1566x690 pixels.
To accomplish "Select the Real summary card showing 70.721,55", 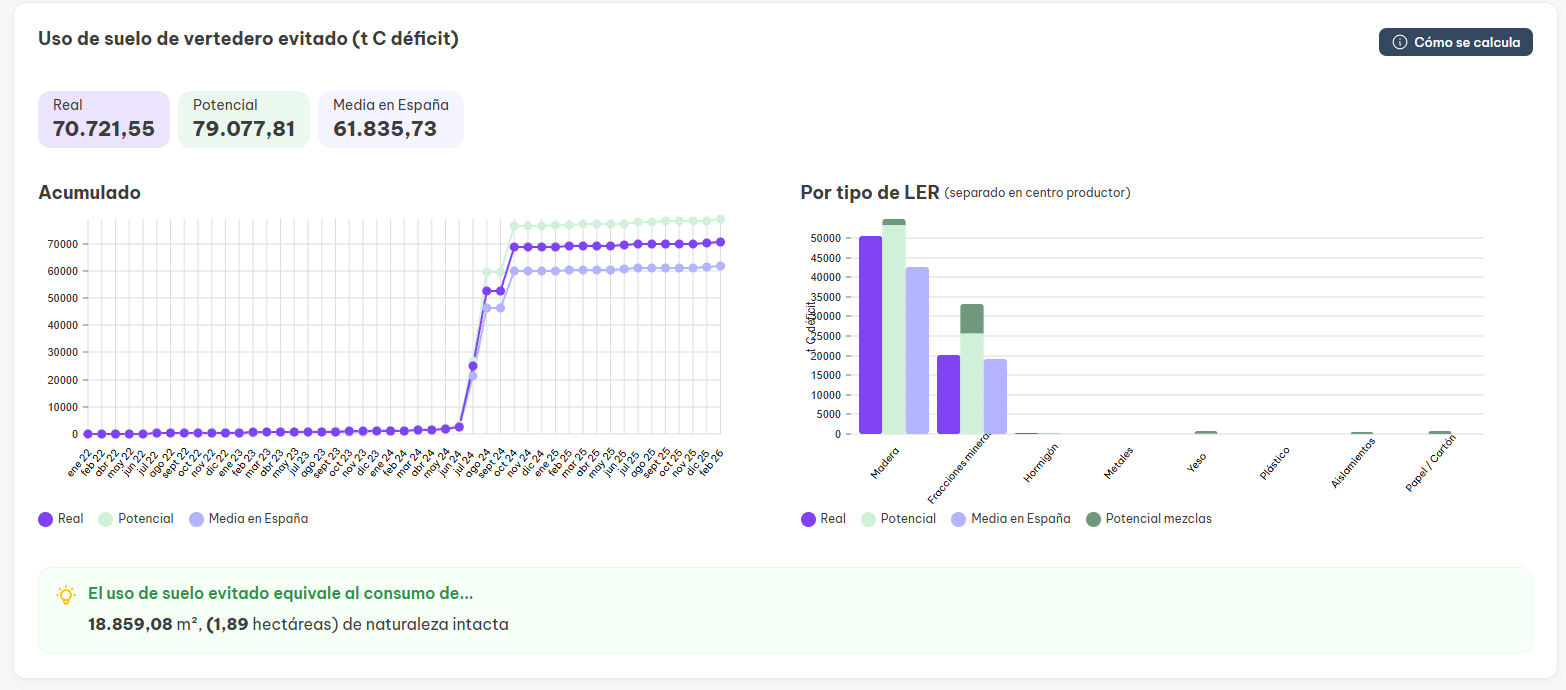I will click(x=104, y=119).
